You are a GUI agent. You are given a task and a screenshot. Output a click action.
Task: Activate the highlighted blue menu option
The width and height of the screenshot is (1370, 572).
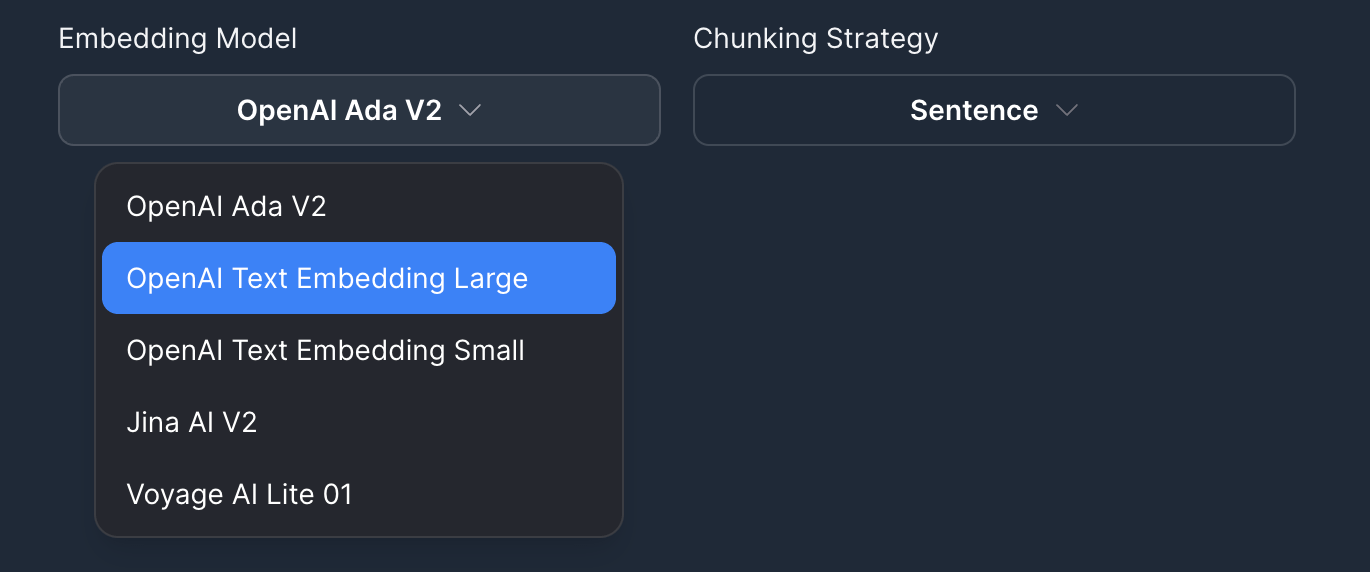pyautogui.click(x=358, y=278)
